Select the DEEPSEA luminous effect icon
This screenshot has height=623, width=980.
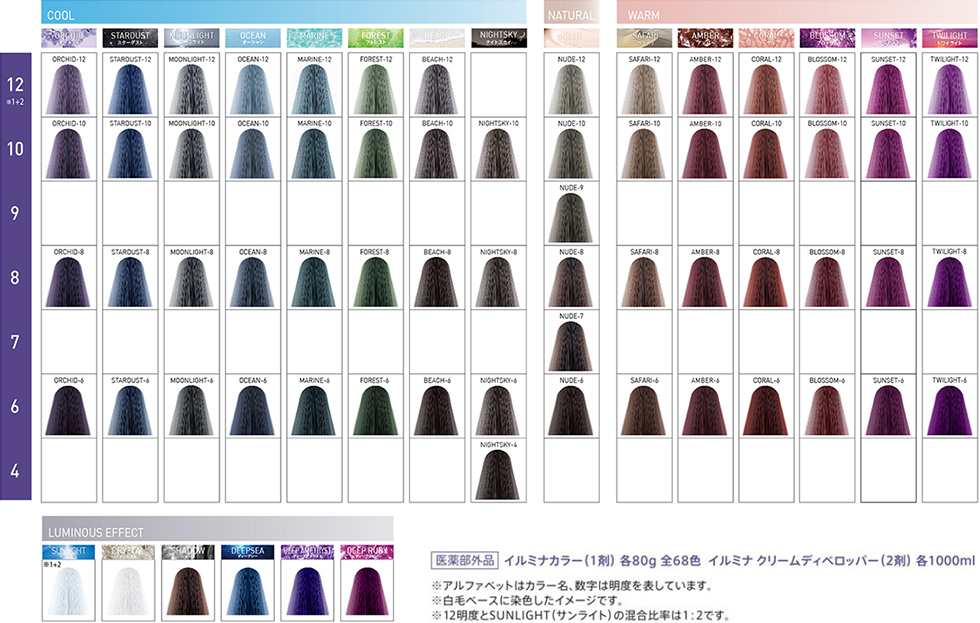[245, 550]
